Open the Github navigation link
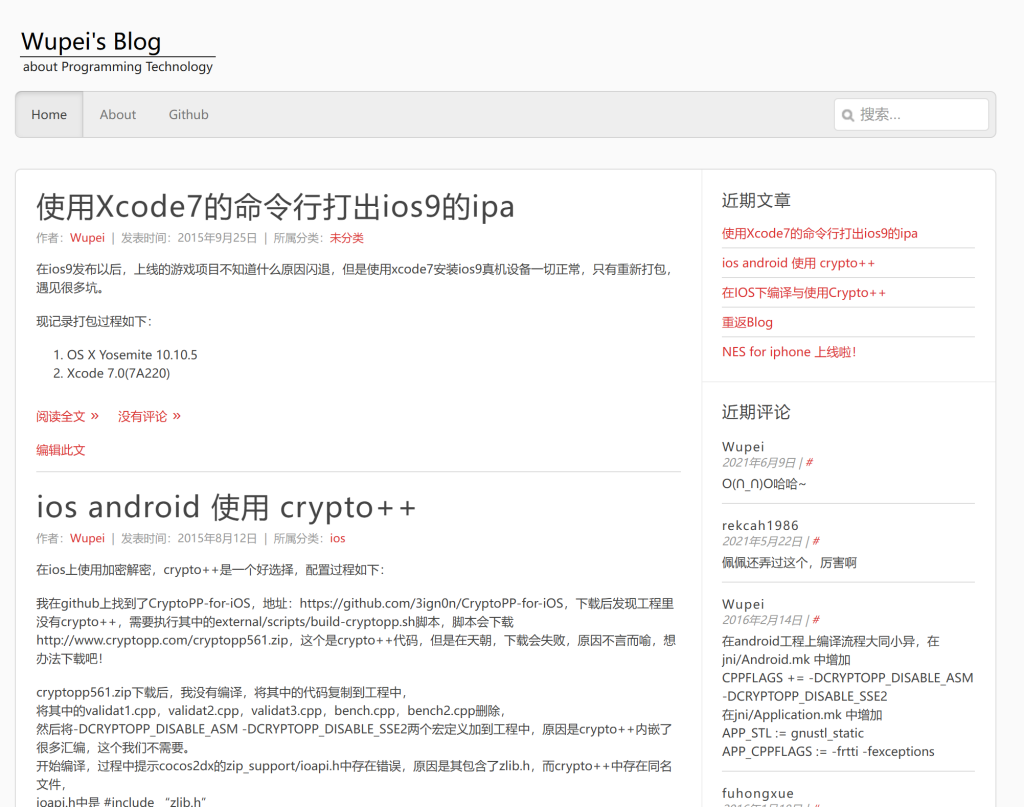Viewport: 1024px width, 807px height. click(x=188, y=115)
